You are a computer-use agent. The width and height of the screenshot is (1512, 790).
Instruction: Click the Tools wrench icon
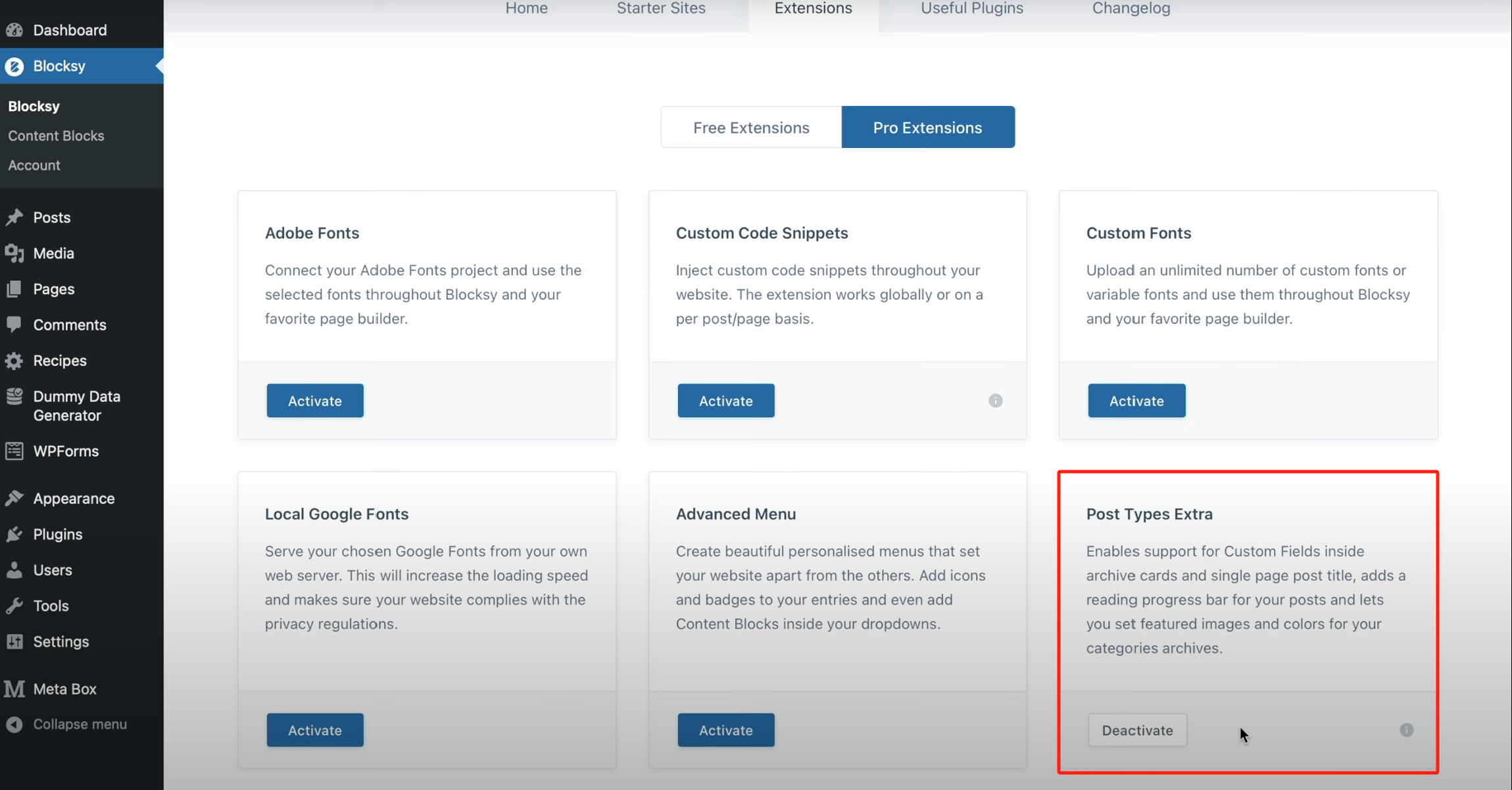(x=14, y=606)
